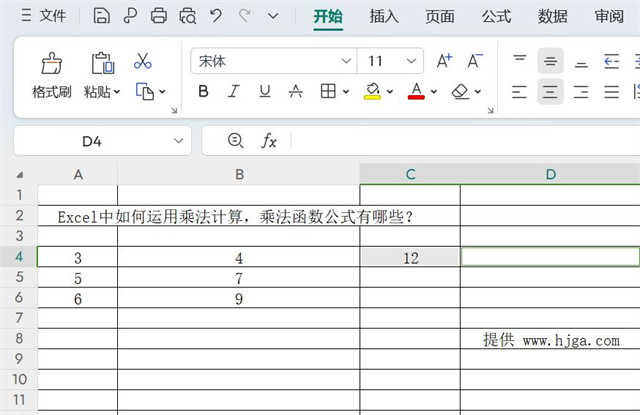Switch to the 开始 tab
Screen dimensions: 640x415
(328, 17)
